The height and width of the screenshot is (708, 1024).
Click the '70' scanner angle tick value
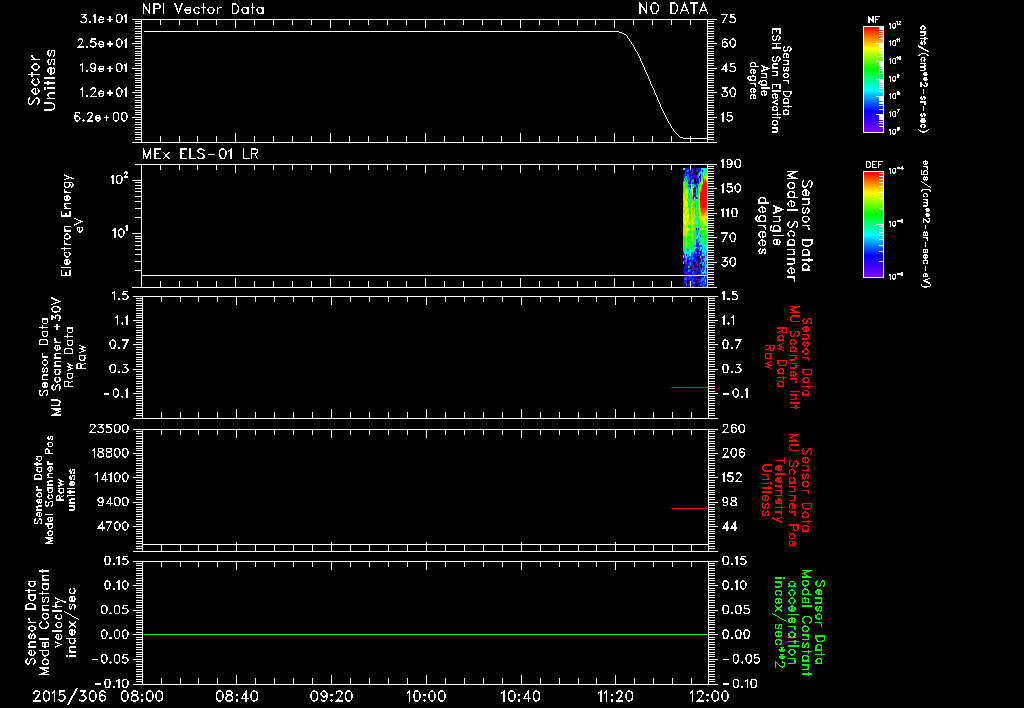click(729, 237)
